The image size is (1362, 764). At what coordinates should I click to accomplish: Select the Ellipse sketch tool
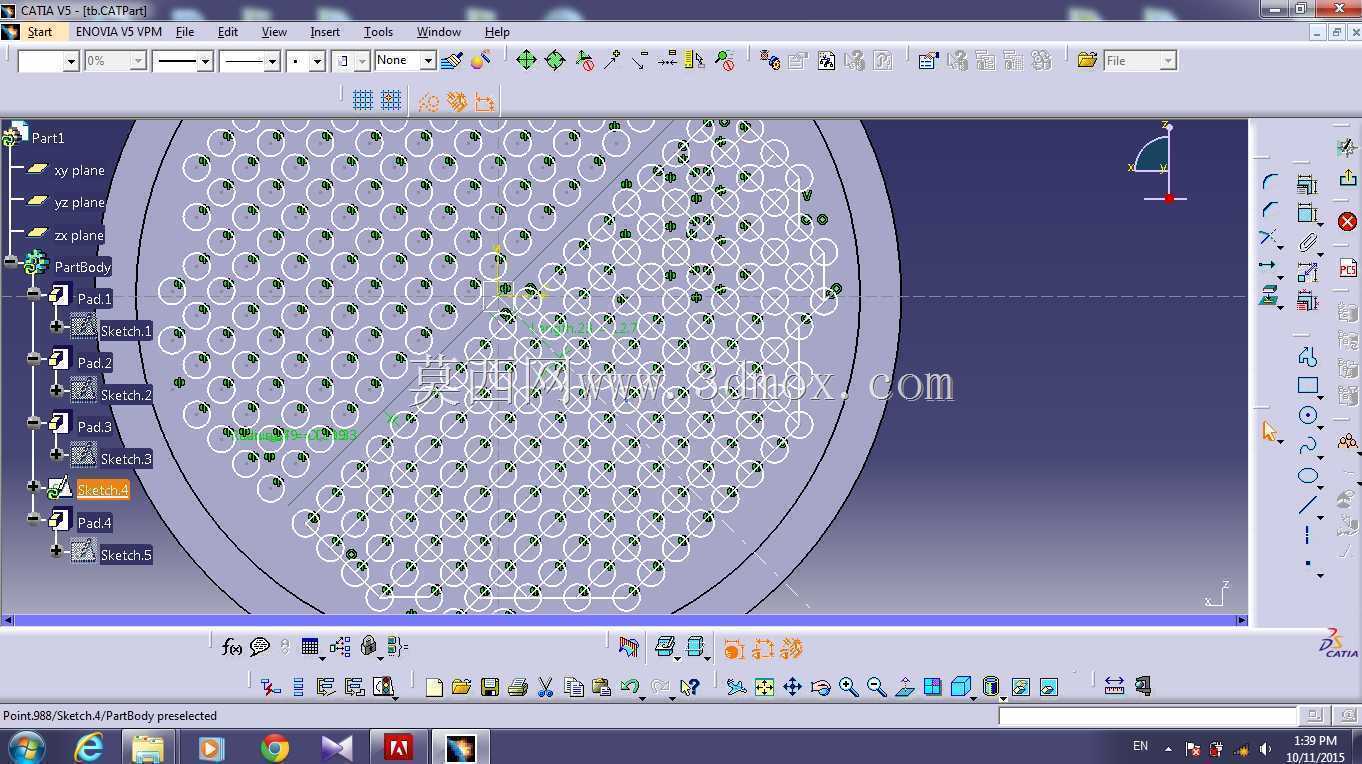(x=1308, y=476)
